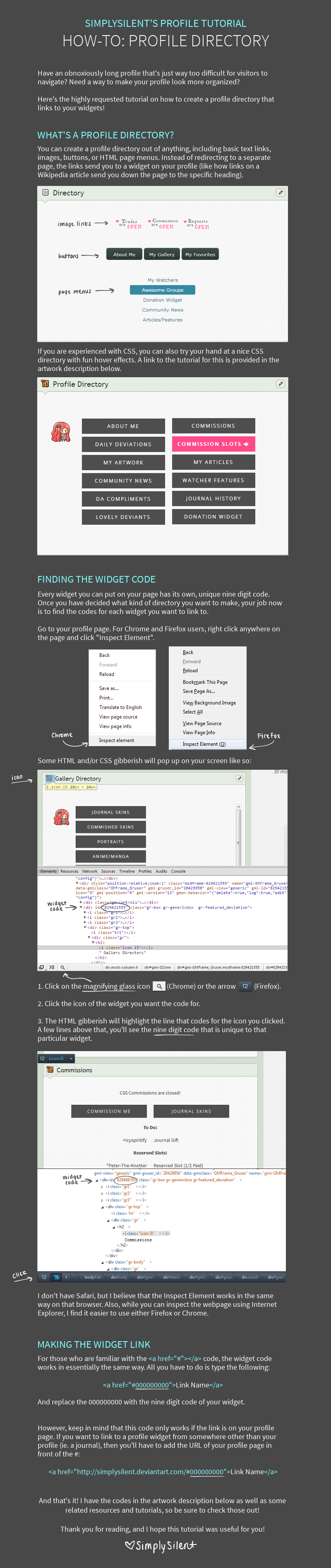331x1568 pixels.
Task: Click the DA COMPLIMENTS directory button
Action: (123, 499)
